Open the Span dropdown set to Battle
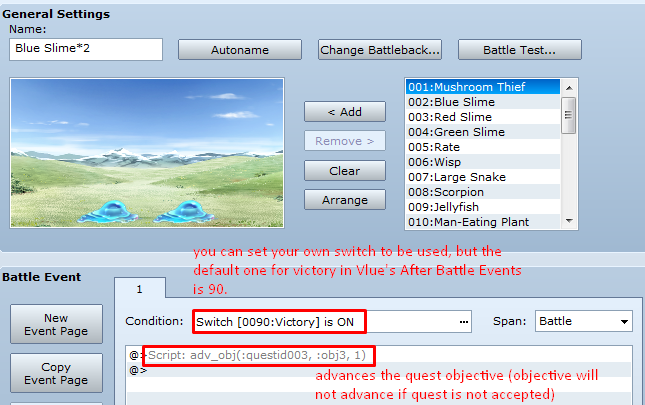This screenshot has width=645, height=405. click(x=584, y=321)
